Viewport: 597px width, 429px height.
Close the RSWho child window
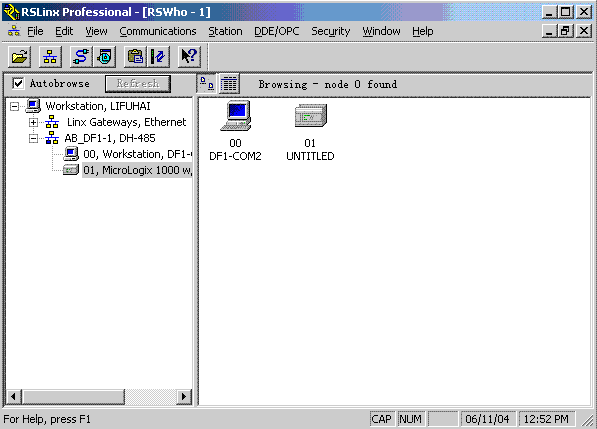(584, 31)
